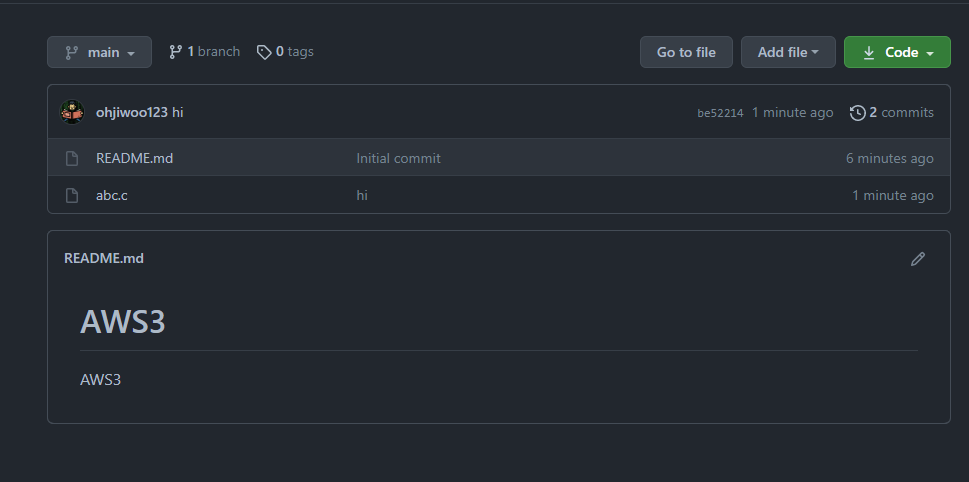
Task: Click the 6 minutes ago timestamp
Action: pos(889,158)
